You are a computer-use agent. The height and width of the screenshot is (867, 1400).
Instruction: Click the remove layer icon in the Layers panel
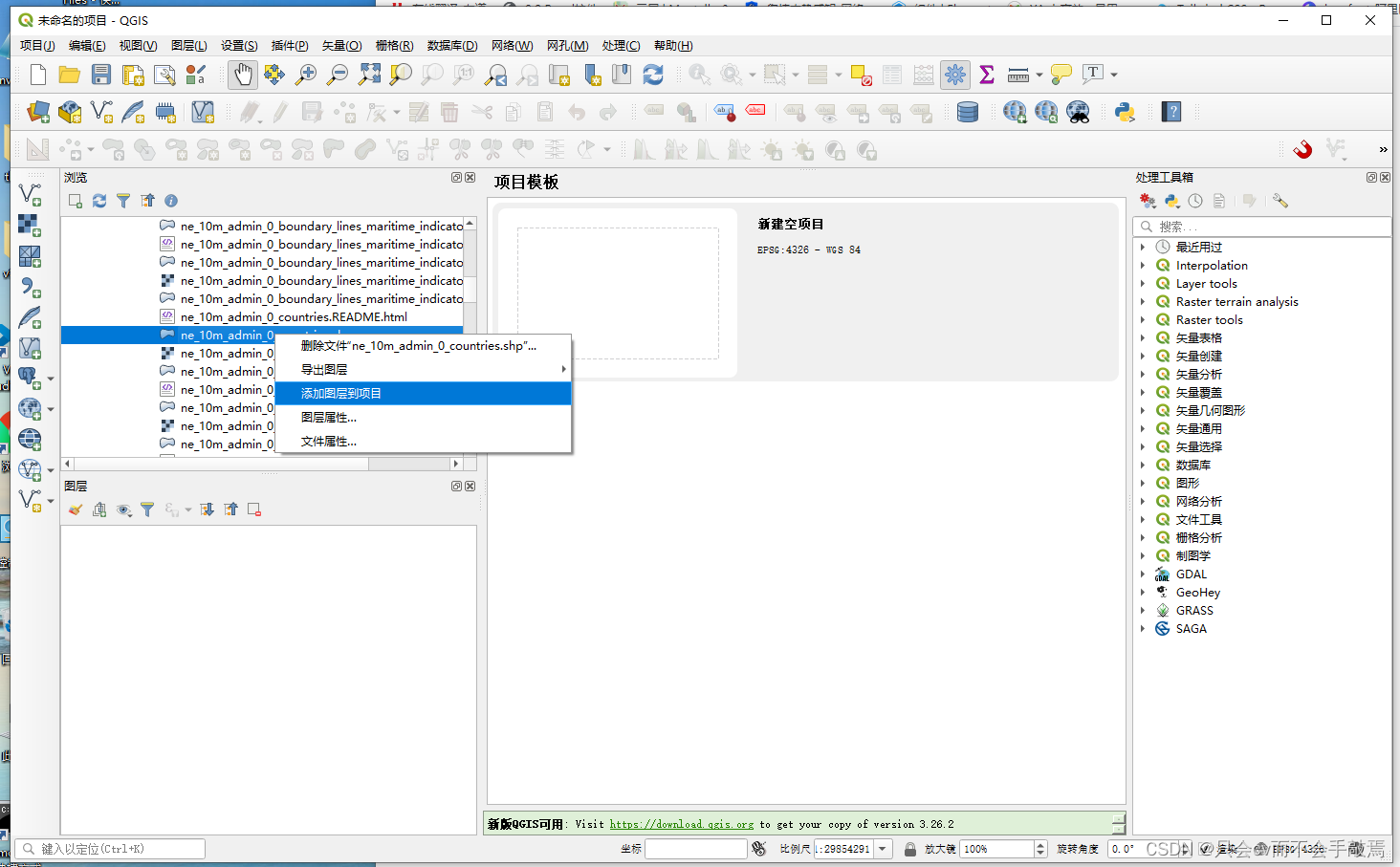pos(254,509)
